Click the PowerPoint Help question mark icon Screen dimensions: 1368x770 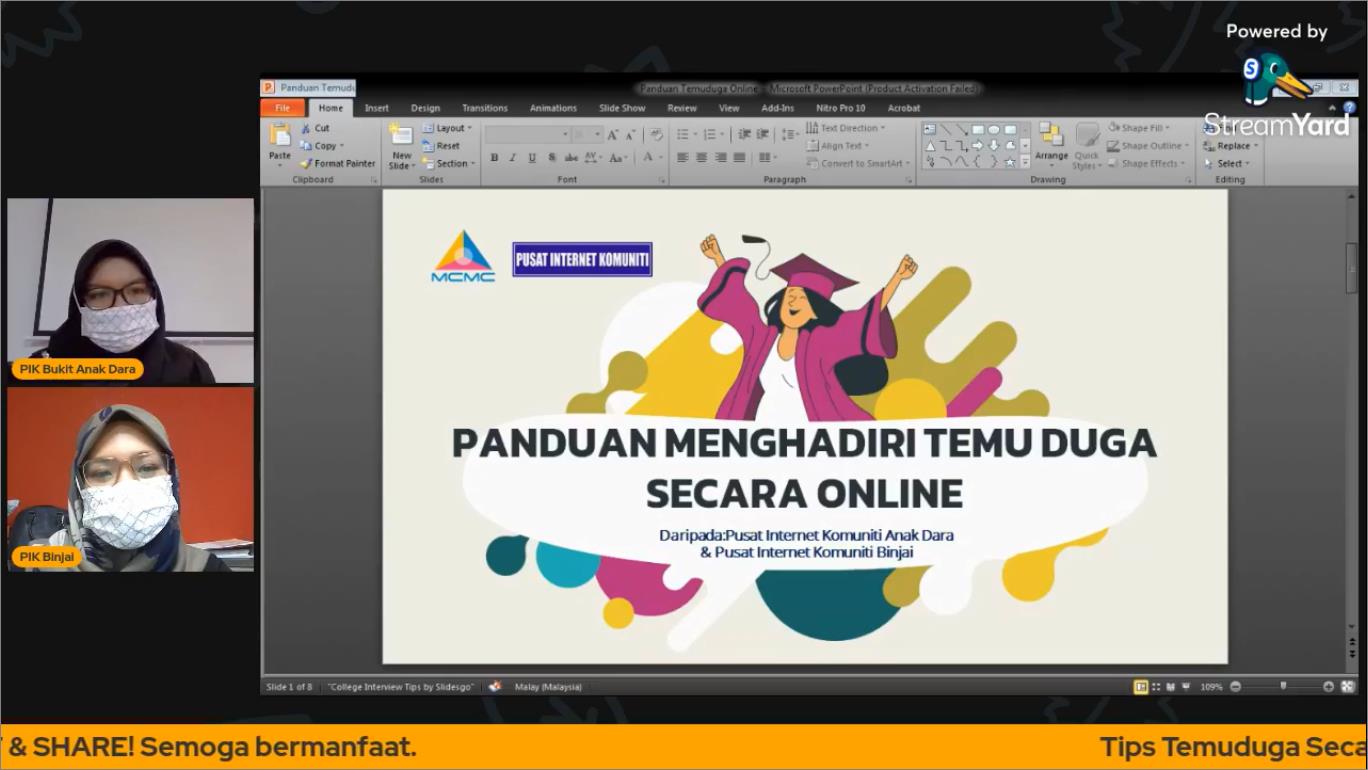pos(1349,108)
